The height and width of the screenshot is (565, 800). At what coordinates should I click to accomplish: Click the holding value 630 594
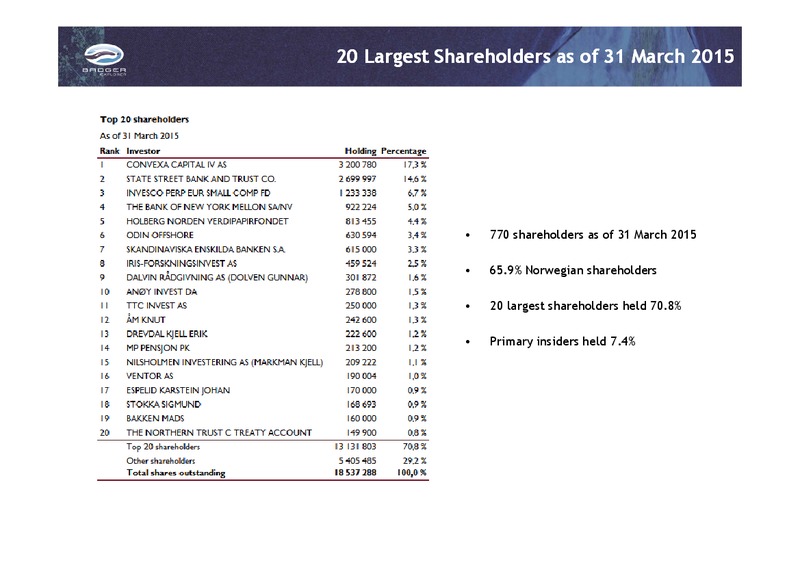pos(361,235)
